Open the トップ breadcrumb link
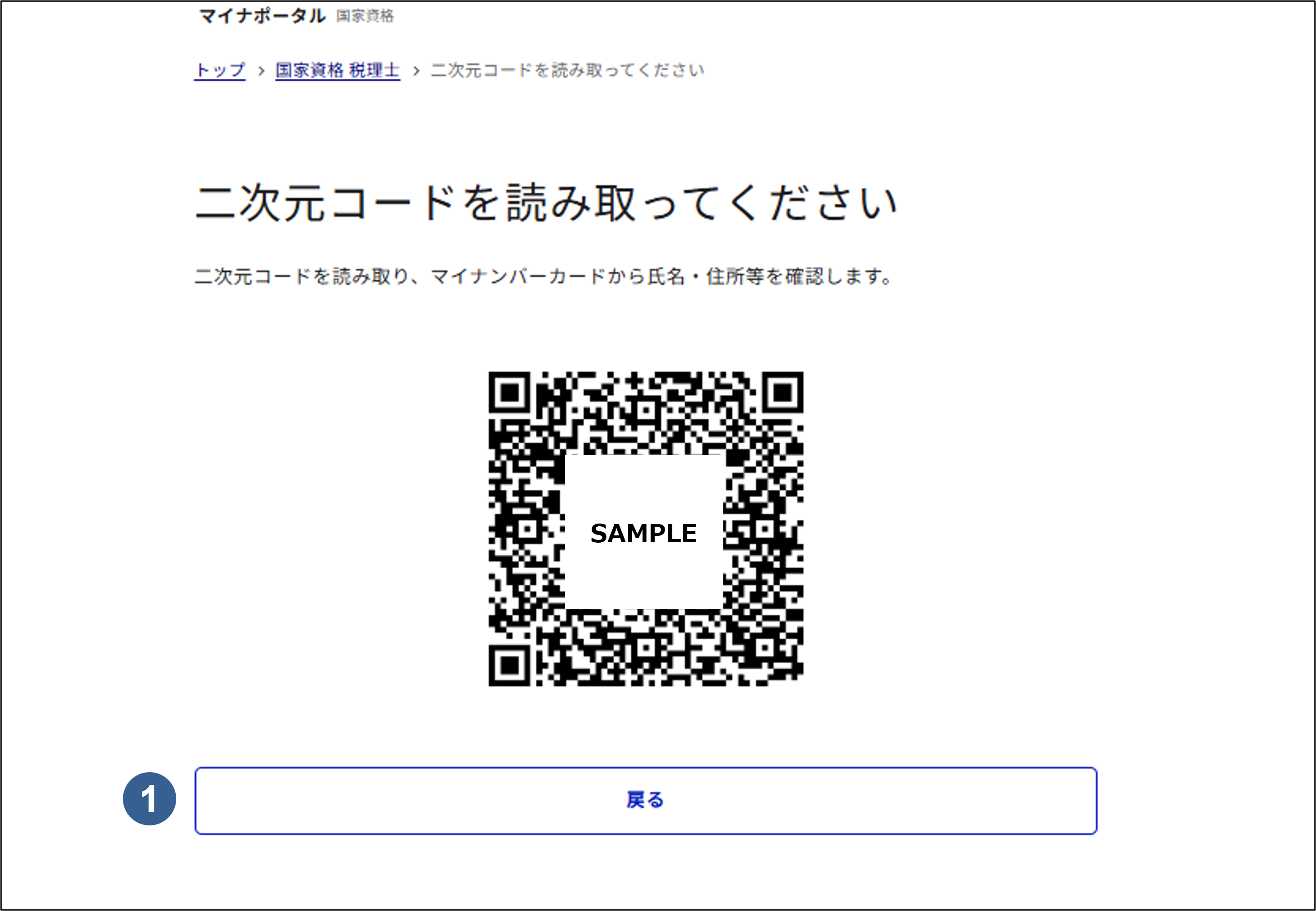This screenshot has height=911, width=1316. click(220, 70)
